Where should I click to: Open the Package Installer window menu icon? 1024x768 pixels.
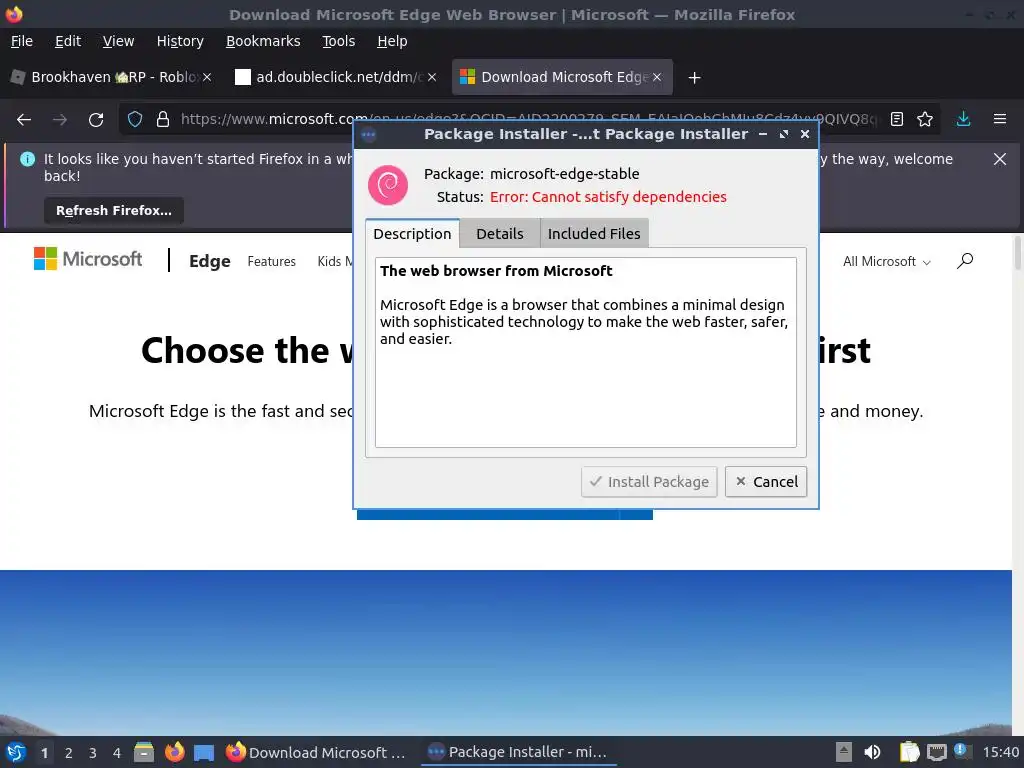point(368,135)
